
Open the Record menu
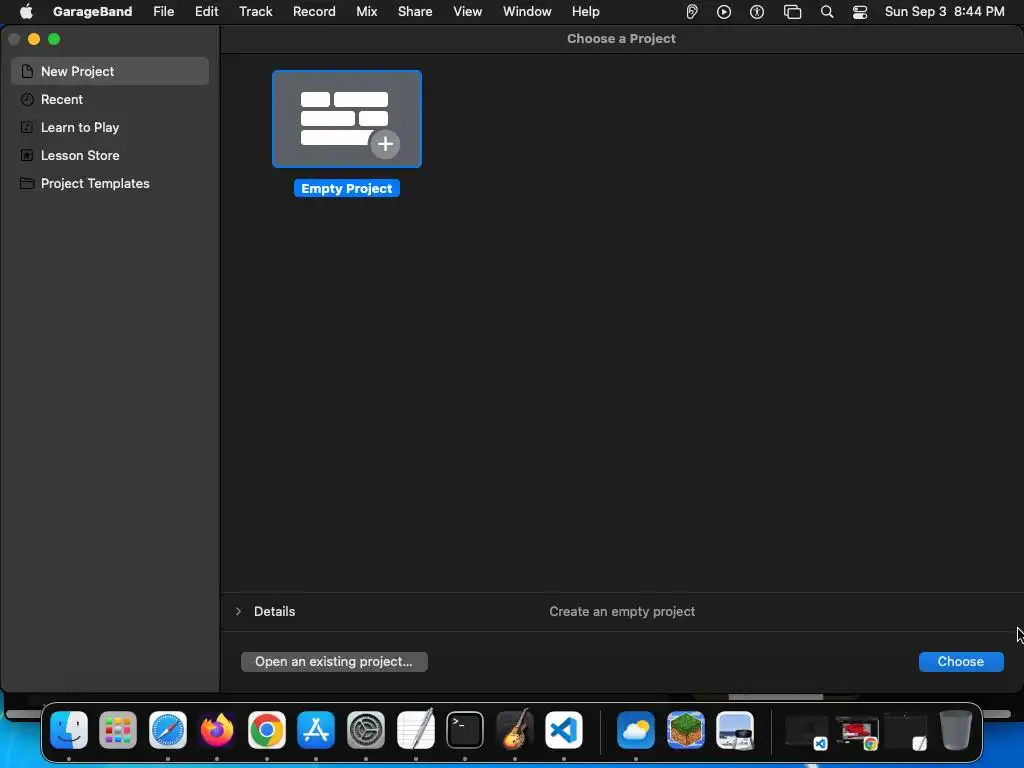314,12
